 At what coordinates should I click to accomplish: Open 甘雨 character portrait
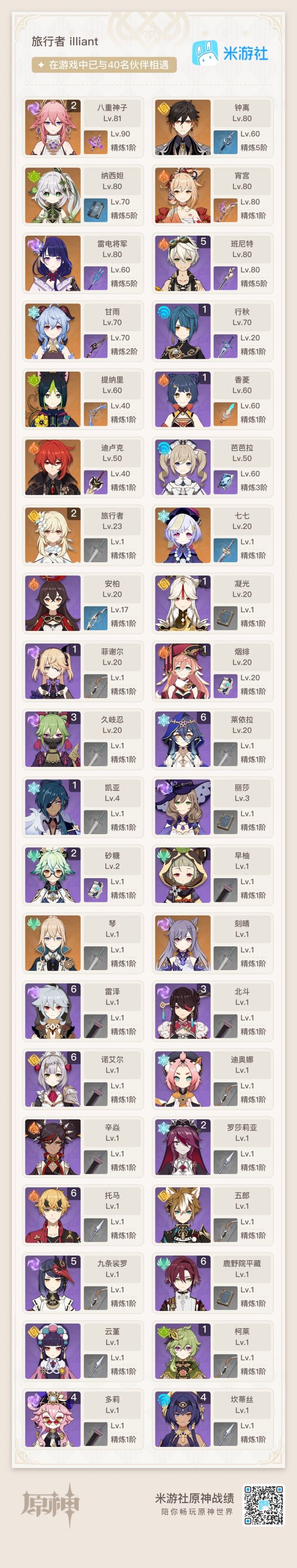coord(53,332)
